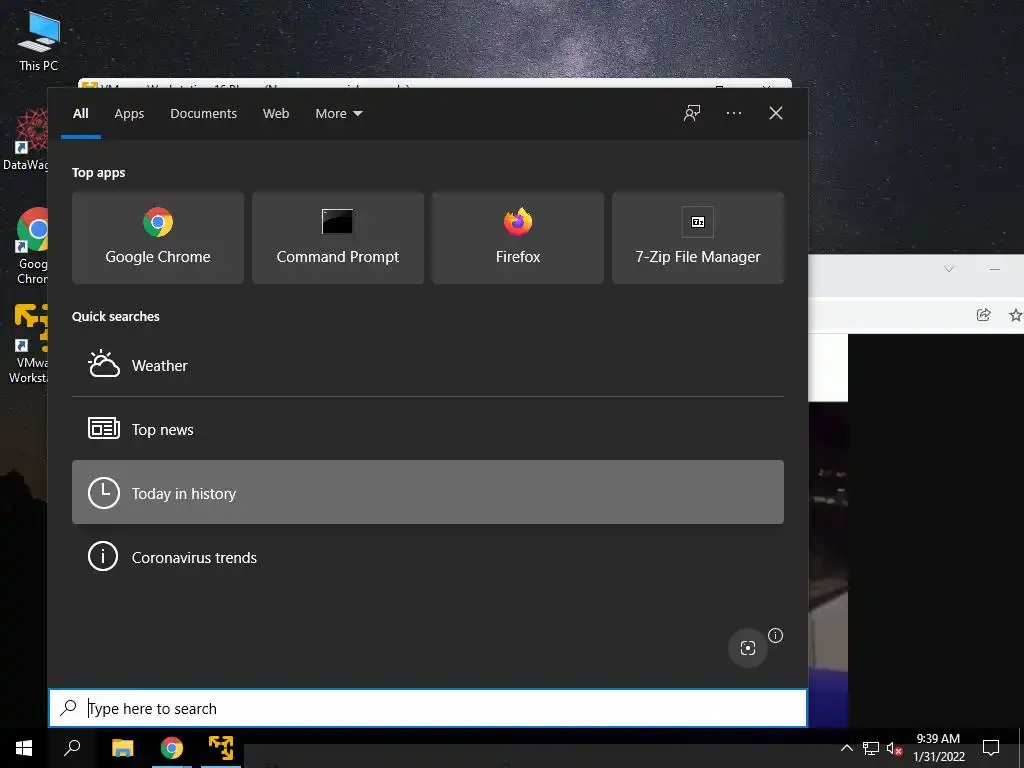Click the bookmark star in Chrome window
This screenshot has width=1024, height=768.
click(1015, 315)
